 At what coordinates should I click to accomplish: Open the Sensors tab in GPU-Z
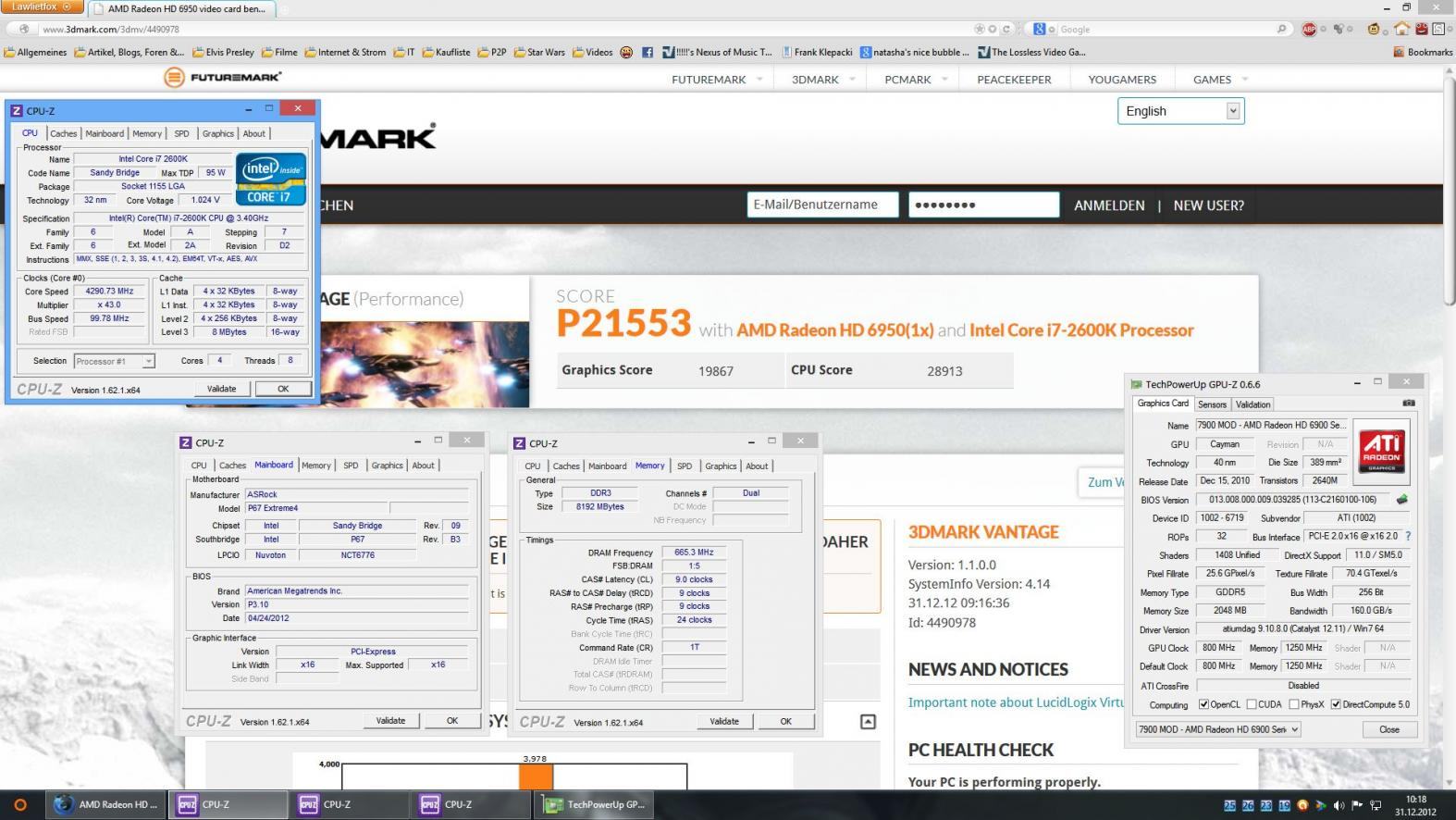coord(1212,404)
